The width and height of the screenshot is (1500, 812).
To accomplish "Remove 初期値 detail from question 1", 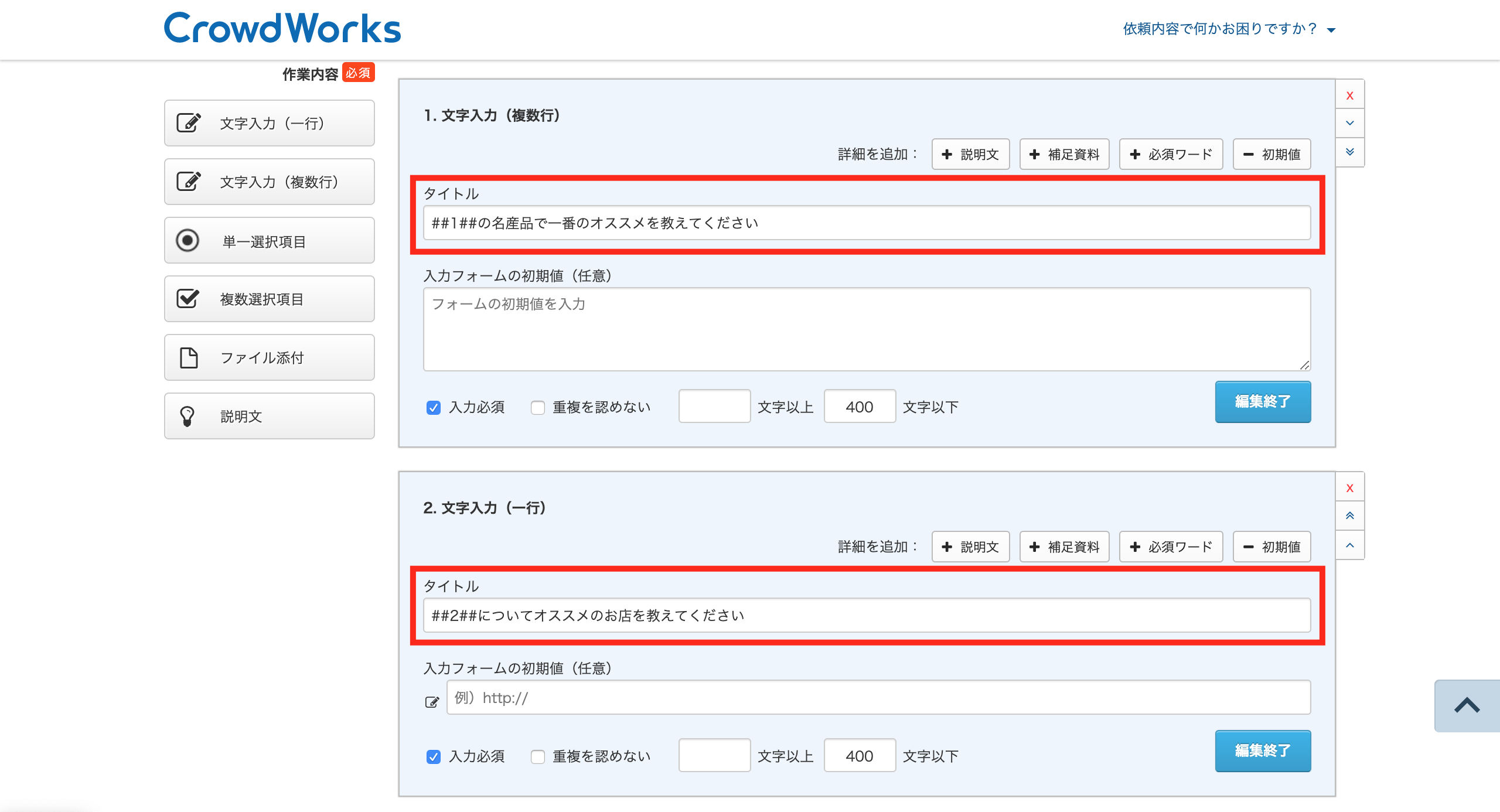I will coord(1271,155).
